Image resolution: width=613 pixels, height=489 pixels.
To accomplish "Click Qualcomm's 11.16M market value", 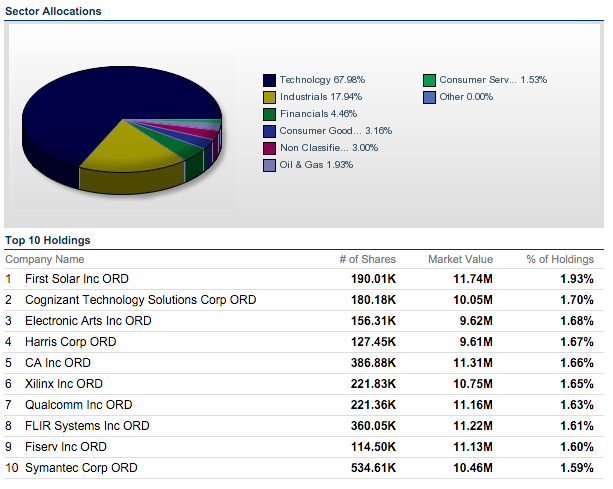I will point(473,405).
